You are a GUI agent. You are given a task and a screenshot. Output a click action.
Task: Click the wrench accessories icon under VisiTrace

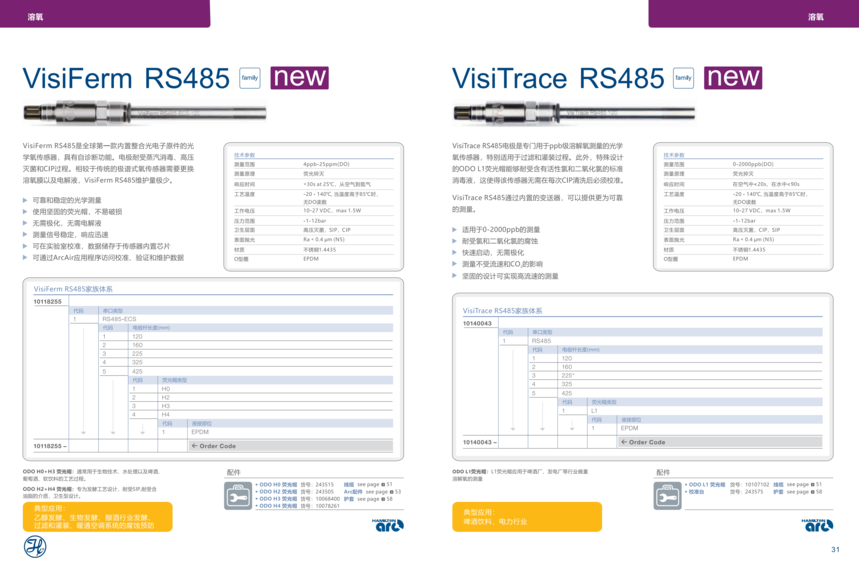(x=667, y=496)
